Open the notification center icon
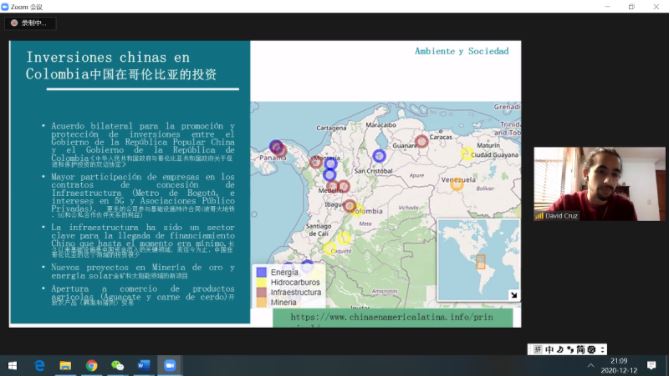The width and height of the screenshot is (670, 377). tap(651, 365)
